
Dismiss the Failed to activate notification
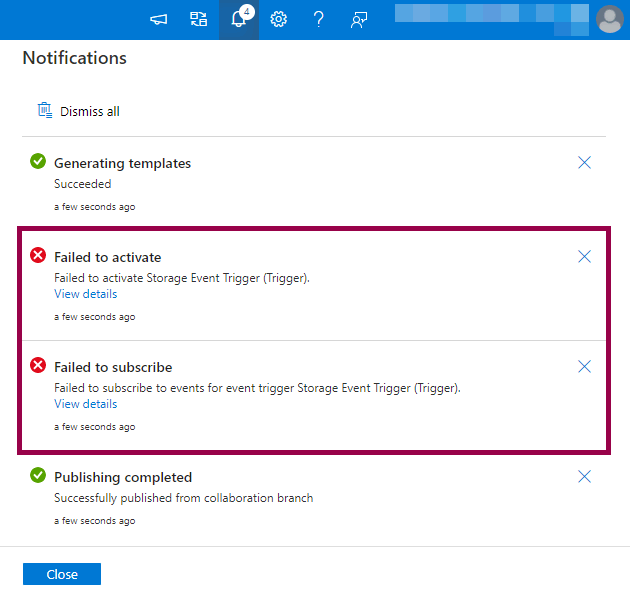[x=585, y=257]
